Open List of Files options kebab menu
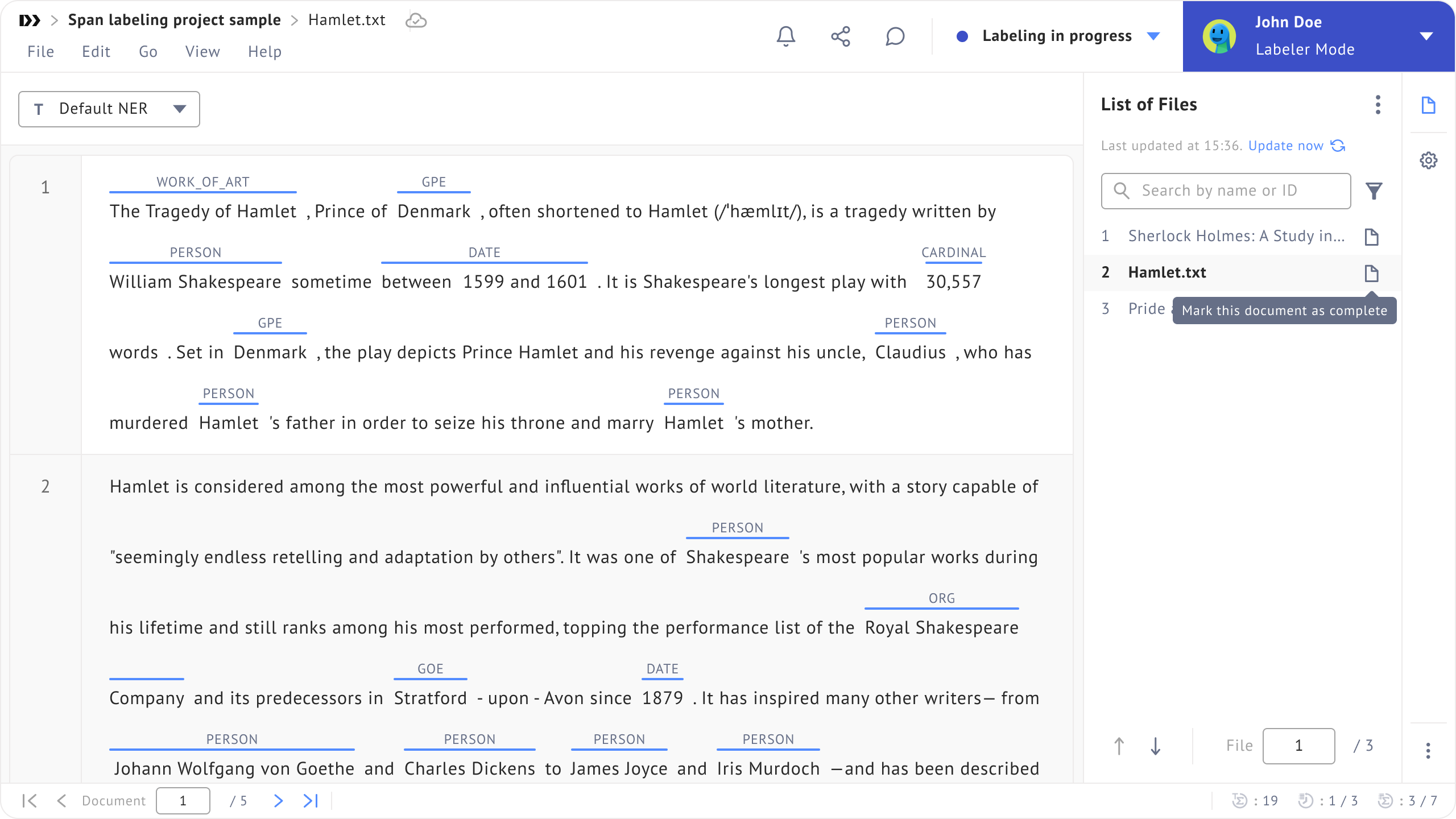Screen dimensions: 1456x819 [1378, 105]
